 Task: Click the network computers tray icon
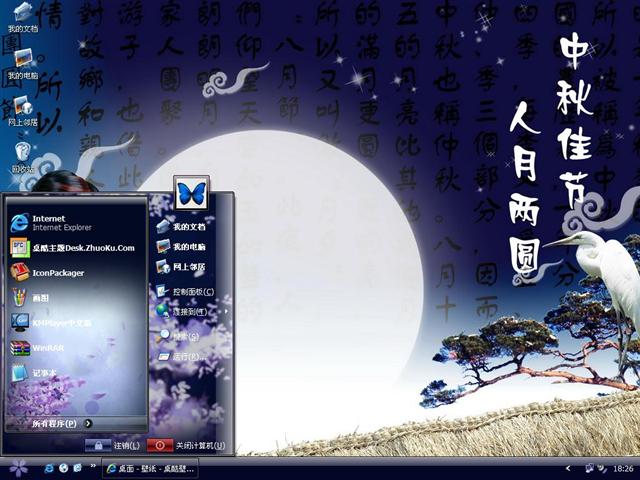click(589, 468)
